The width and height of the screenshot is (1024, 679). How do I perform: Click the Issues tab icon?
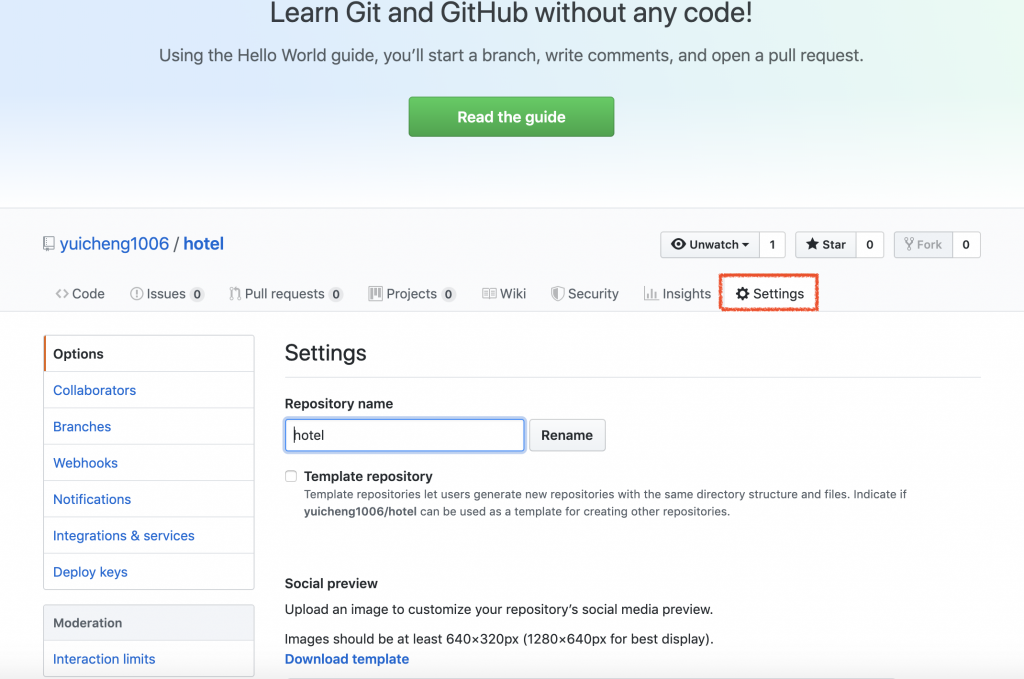137,294
